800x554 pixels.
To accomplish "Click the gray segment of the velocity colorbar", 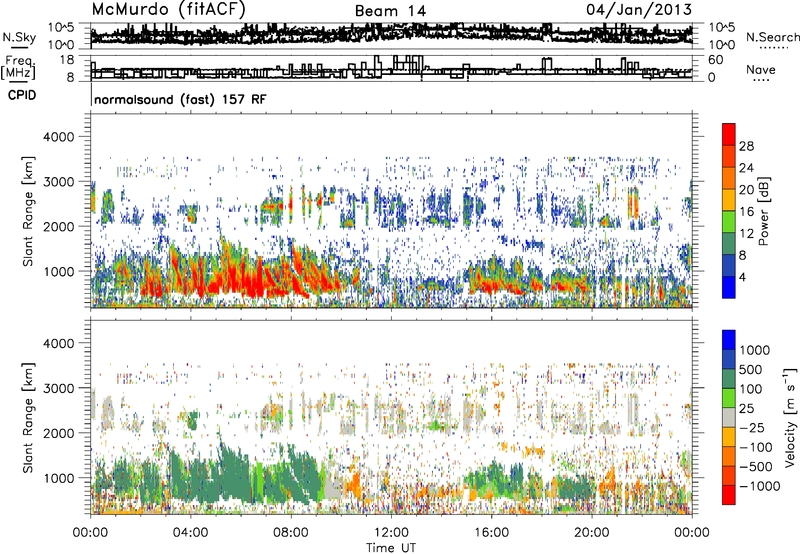I will click(729, 417).
